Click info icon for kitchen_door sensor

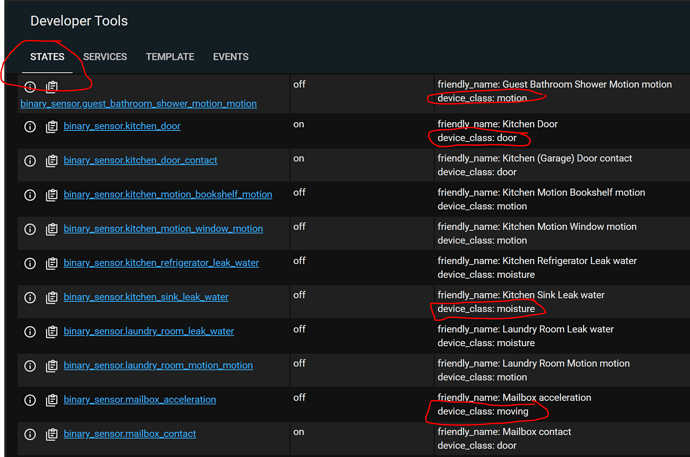(30, 127)
